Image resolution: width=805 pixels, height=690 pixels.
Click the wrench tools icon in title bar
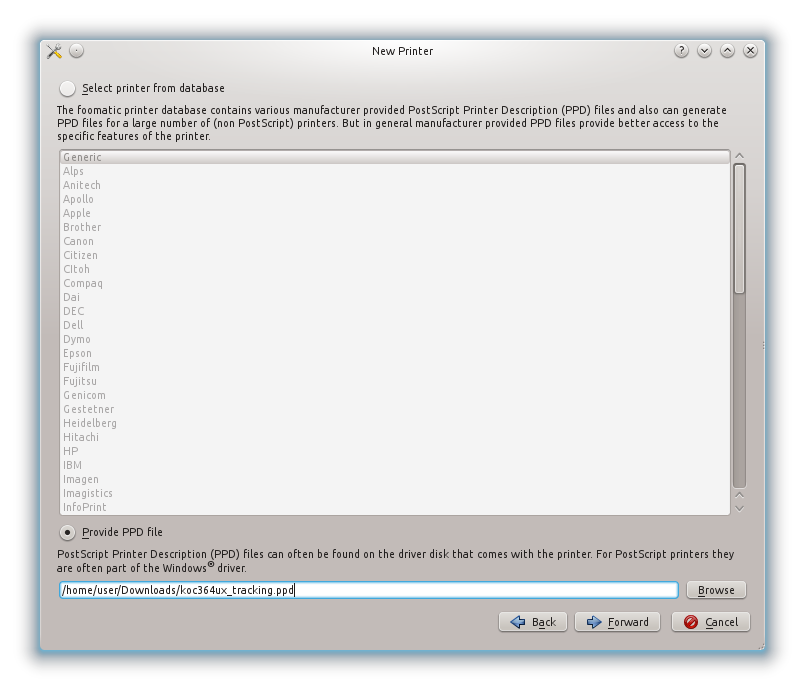[x=54, y=51]
